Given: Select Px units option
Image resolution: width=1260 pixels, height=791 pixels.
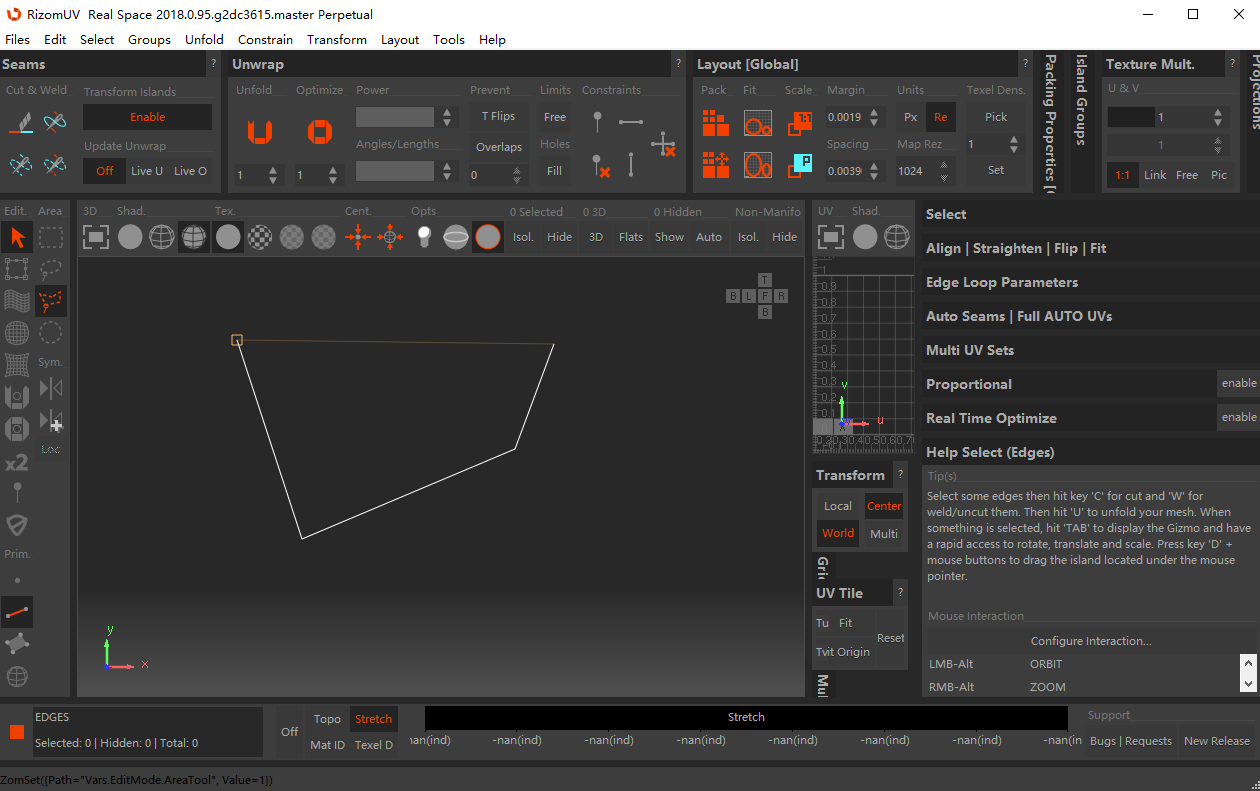Looking at the screenshot, I should (x=911, y=117).
